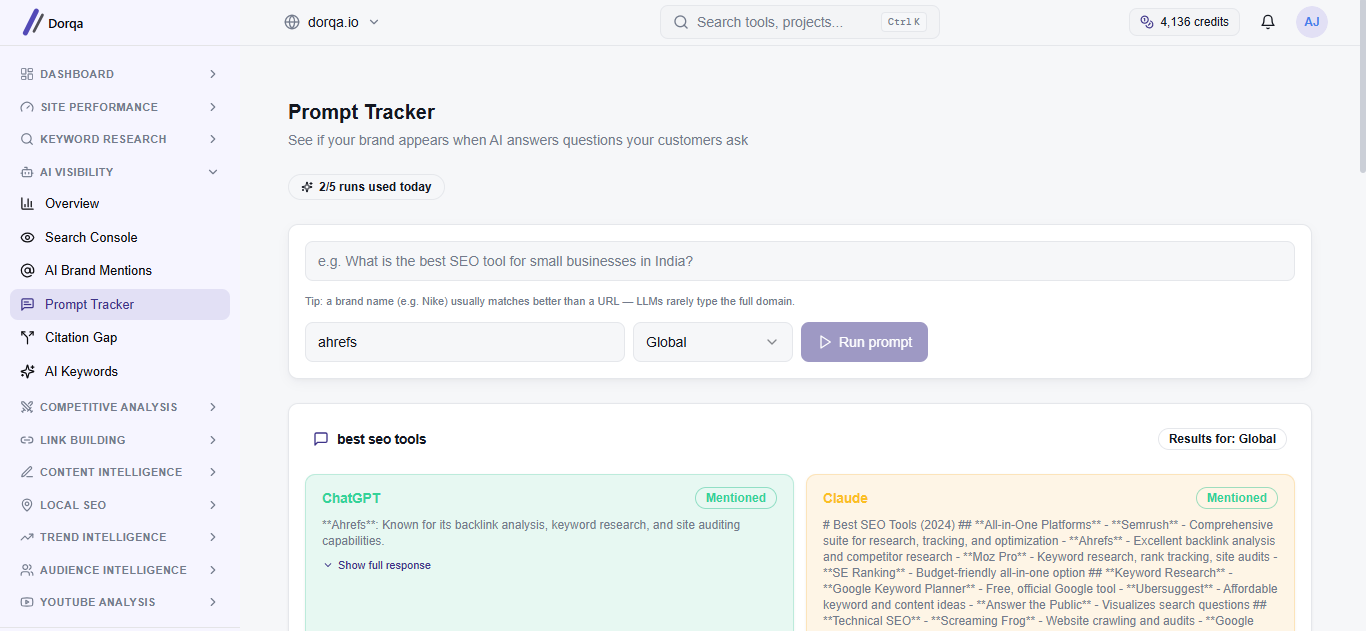Expand the Trend Intelligence section chevron
The image size is (1366, 631).
(x=213, y=537)
